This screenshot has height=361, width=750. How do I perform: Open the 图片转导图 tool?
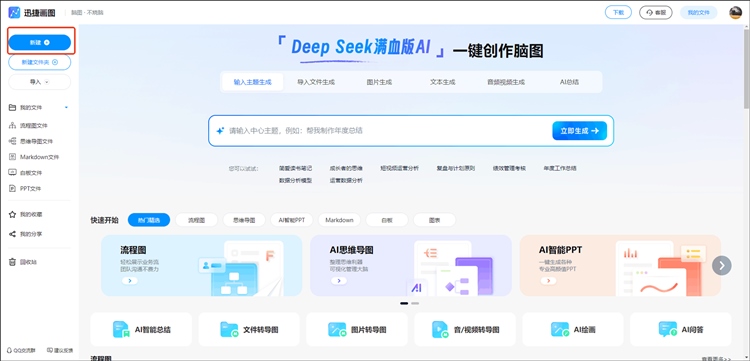point(357,329)
